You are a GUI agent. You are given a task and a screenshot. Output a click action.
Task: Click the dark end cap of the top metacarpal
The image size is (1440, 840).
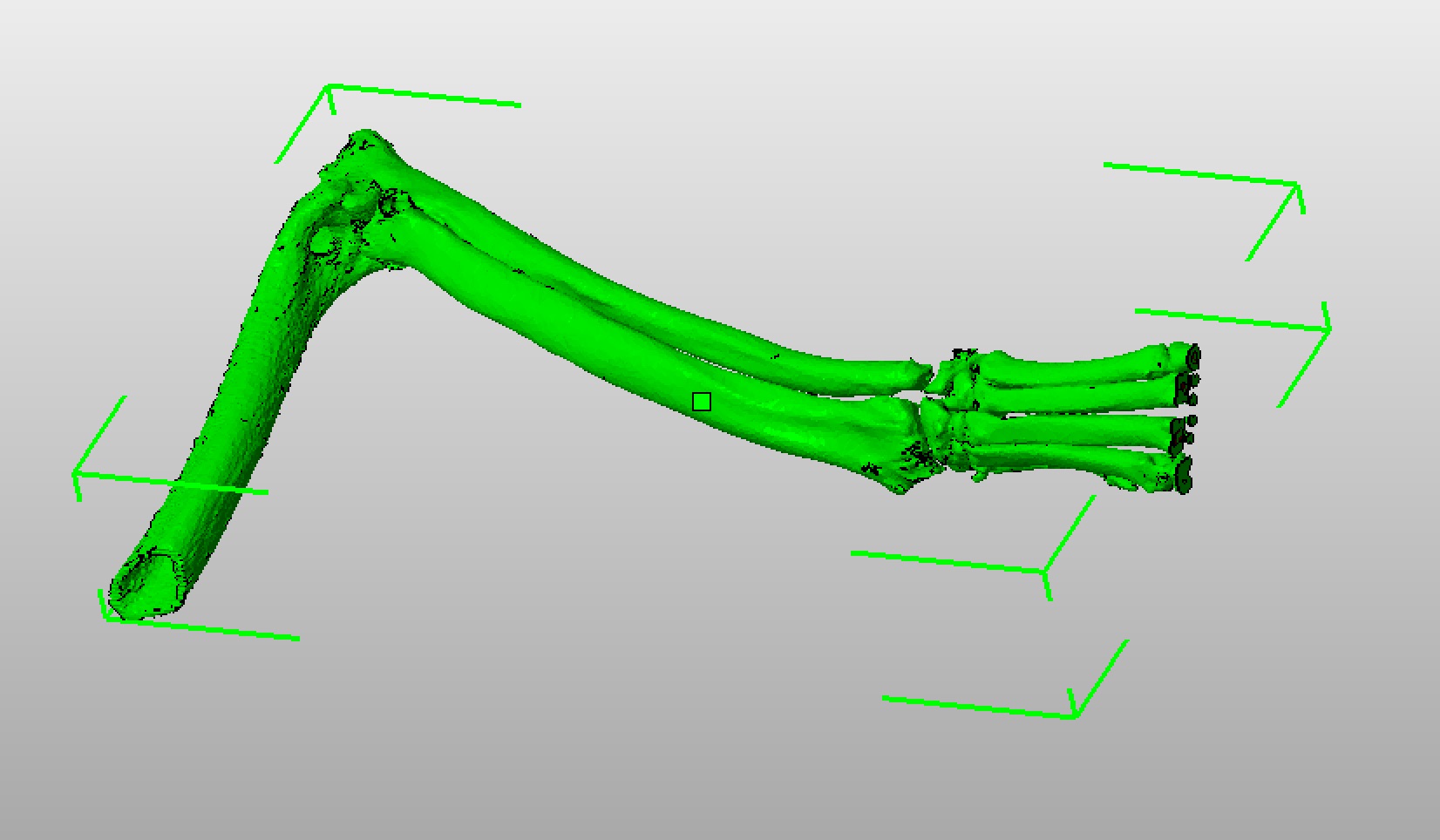pyautogui.click(x=1192, y=355)
